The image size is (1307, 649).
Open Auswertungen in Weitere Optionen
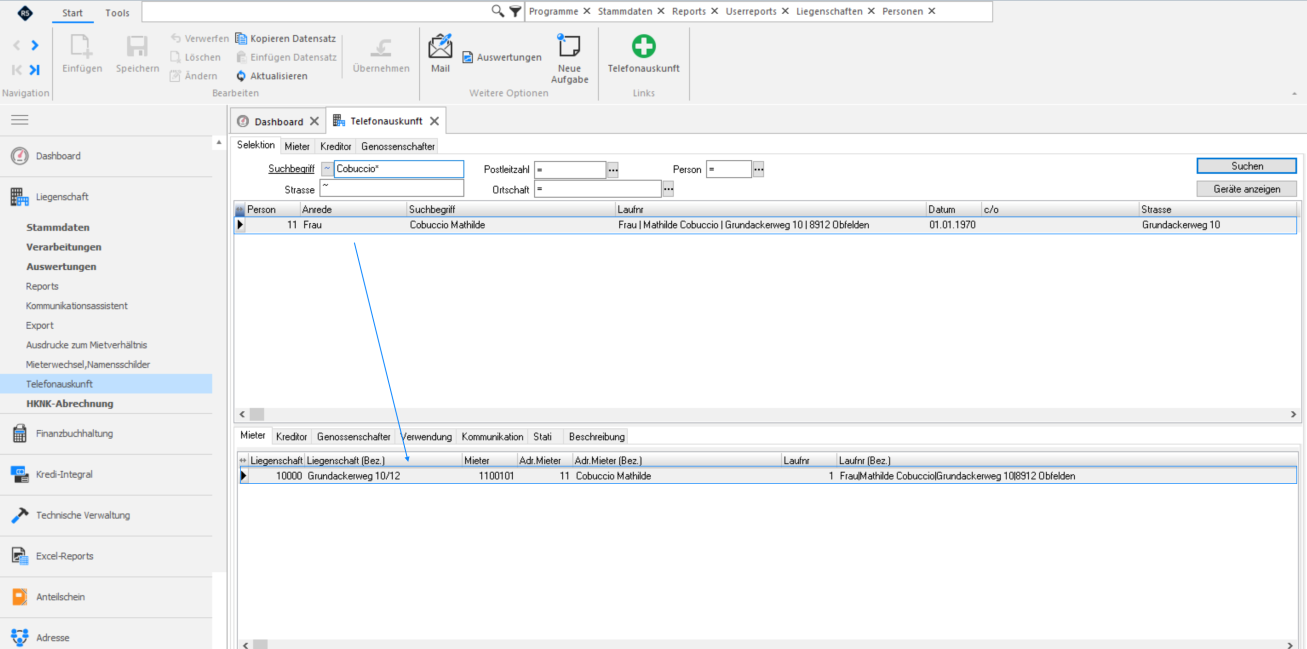pyautogui.click(x=502, y=57)
